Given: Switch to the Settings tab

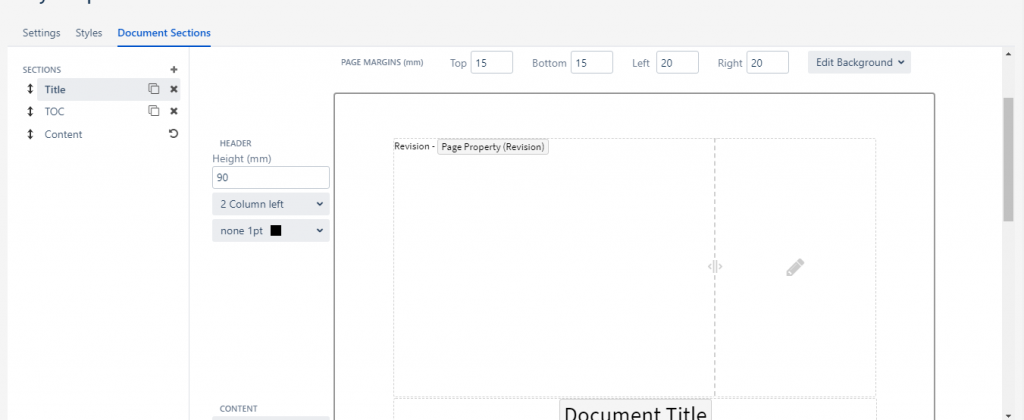Looking at the screenshot, I should (x=41, y=33).
